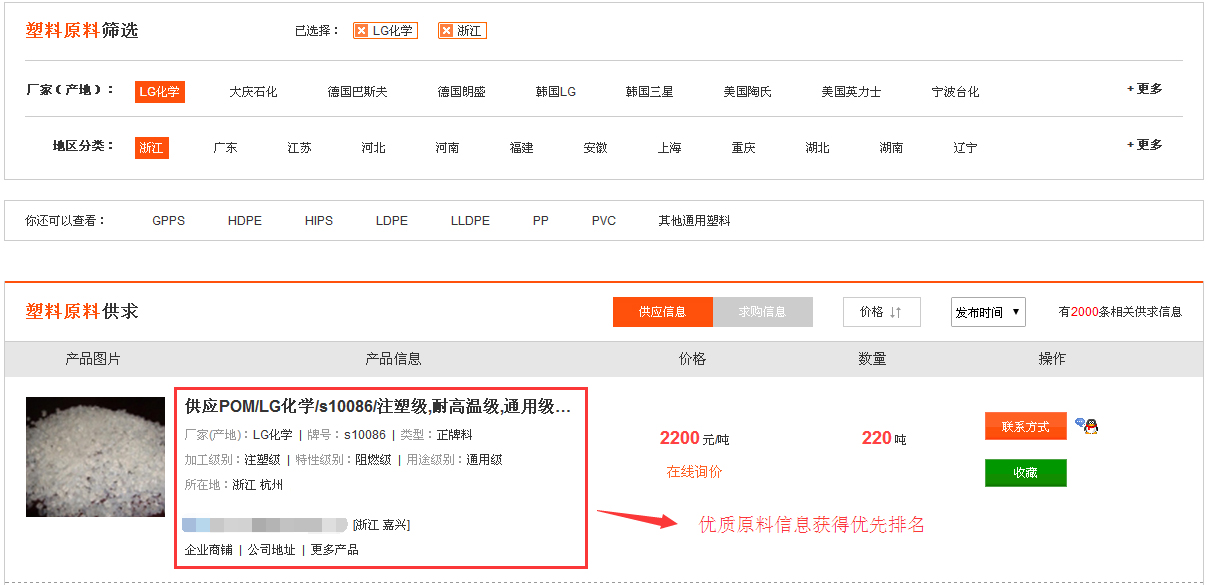Filter by region 福建
The height and width of the screenshot is (585, 1208).
pyautogui.click(x=521, y=148)
